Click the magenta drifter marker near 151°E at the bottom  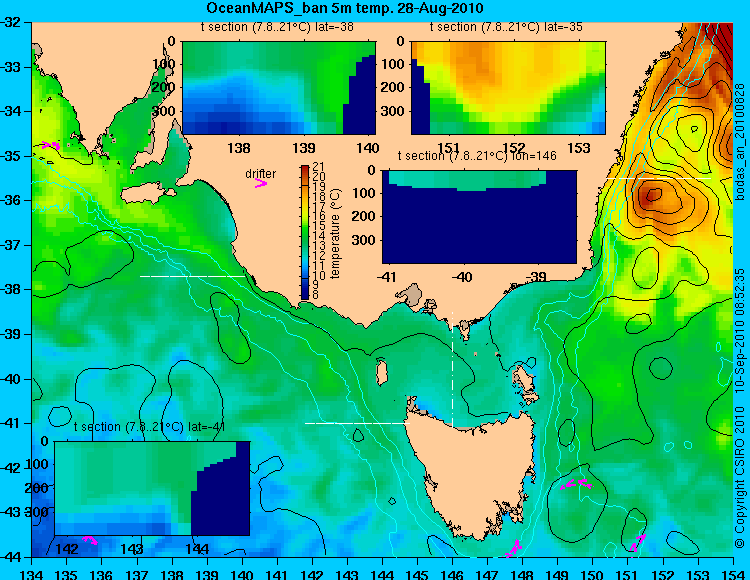(638, 542)
